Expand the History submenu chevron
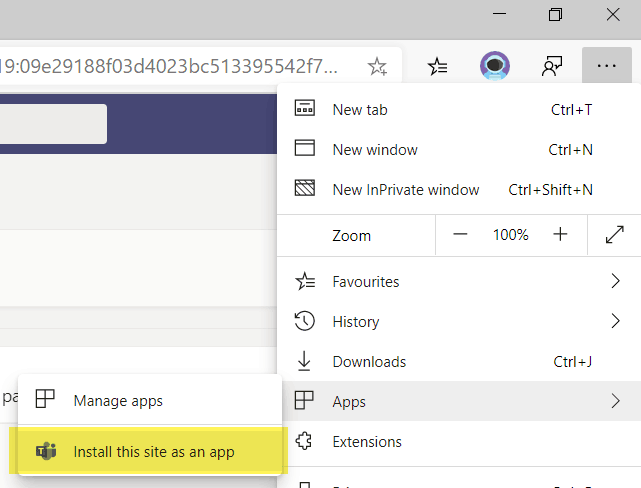The image size is (641, 488). point(615,322)
